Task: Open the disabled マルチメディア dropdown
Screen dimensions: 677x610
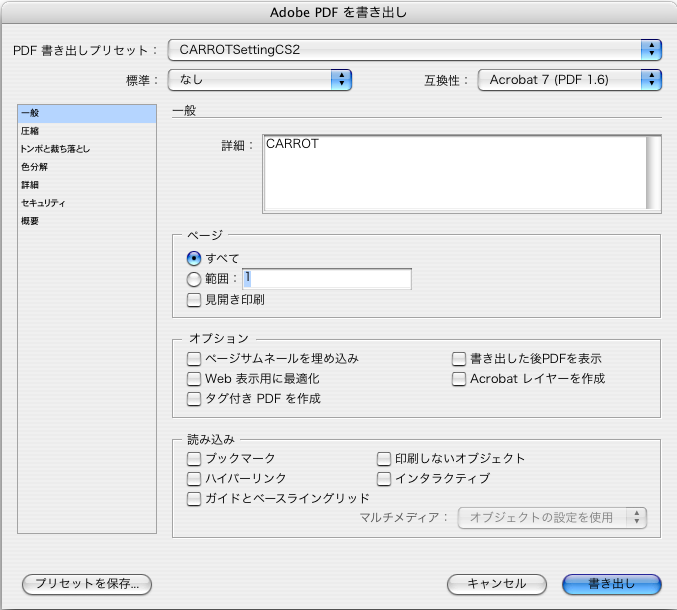Action: pyautogui.click(x=552, y=518)
